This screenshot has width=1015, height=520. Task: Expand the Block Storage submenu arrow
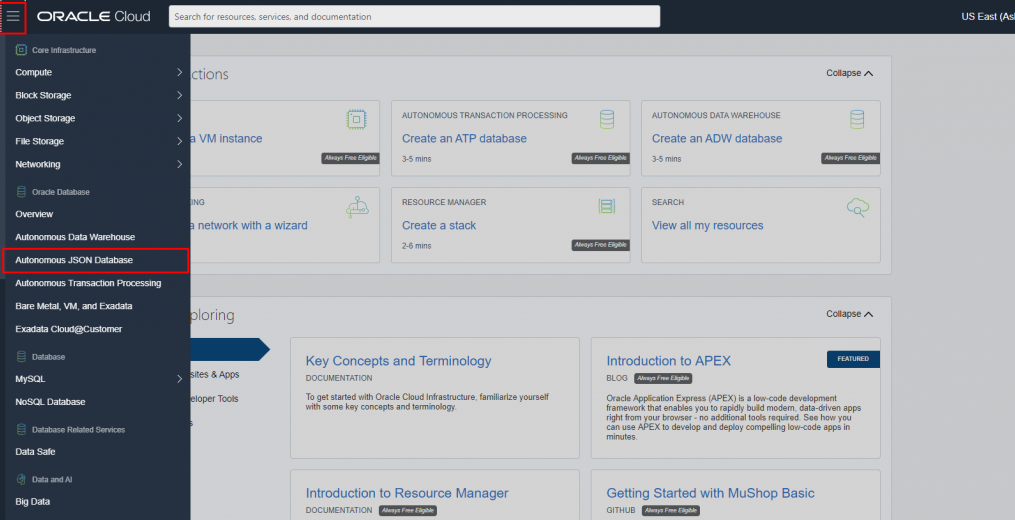click(x=179, y=95)
